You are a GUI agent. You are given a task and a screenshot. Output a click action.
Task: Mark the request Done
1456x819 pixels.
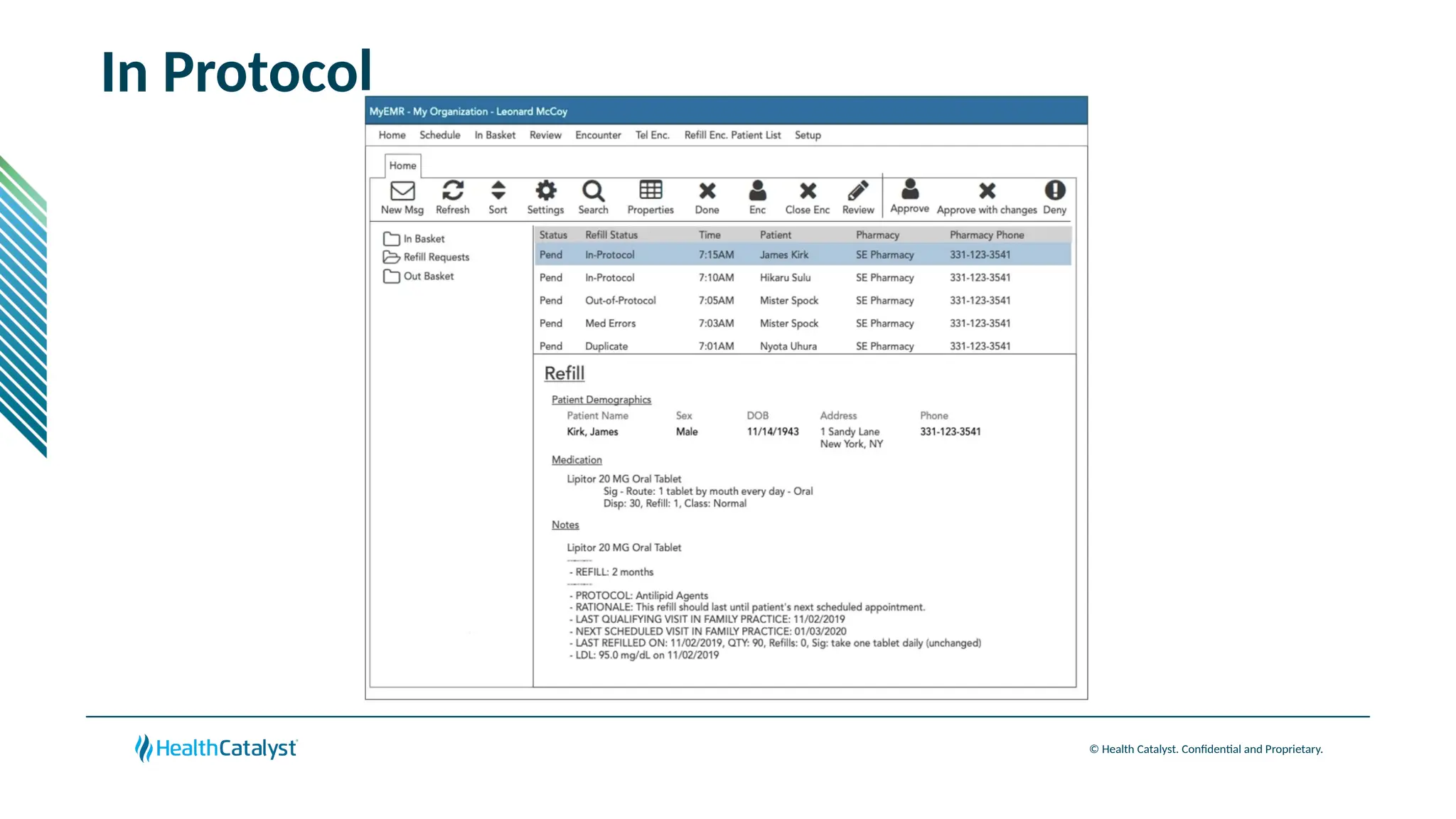click(707, 191)
